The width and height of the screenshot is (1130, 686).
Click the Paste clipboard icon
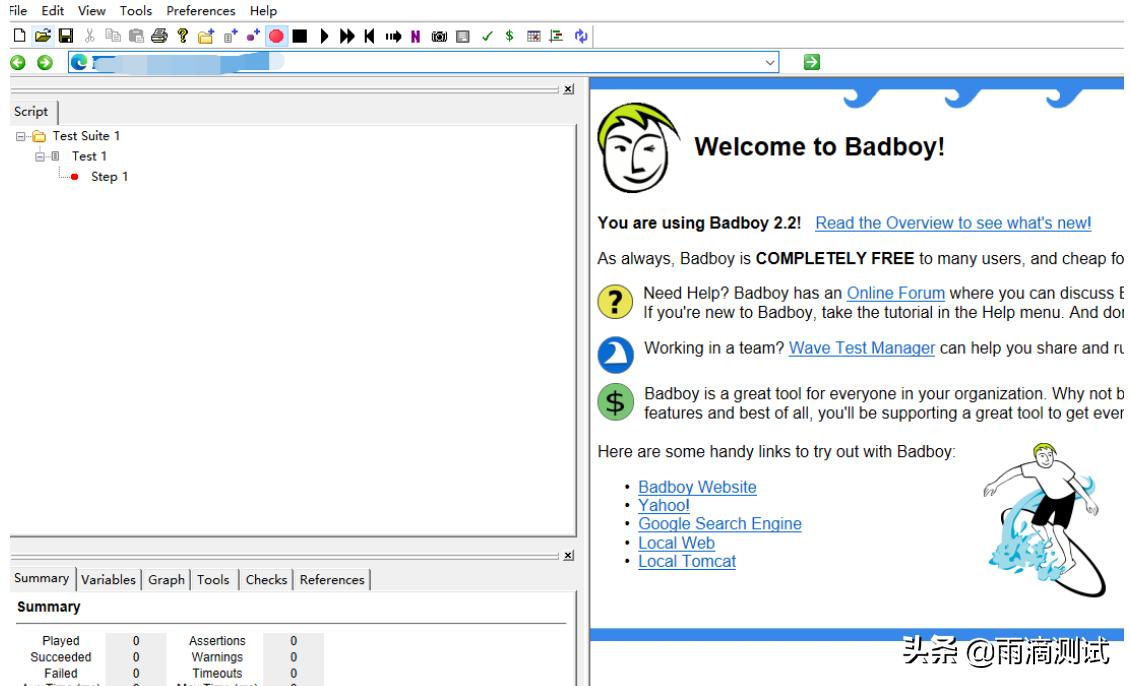point(136,36)
